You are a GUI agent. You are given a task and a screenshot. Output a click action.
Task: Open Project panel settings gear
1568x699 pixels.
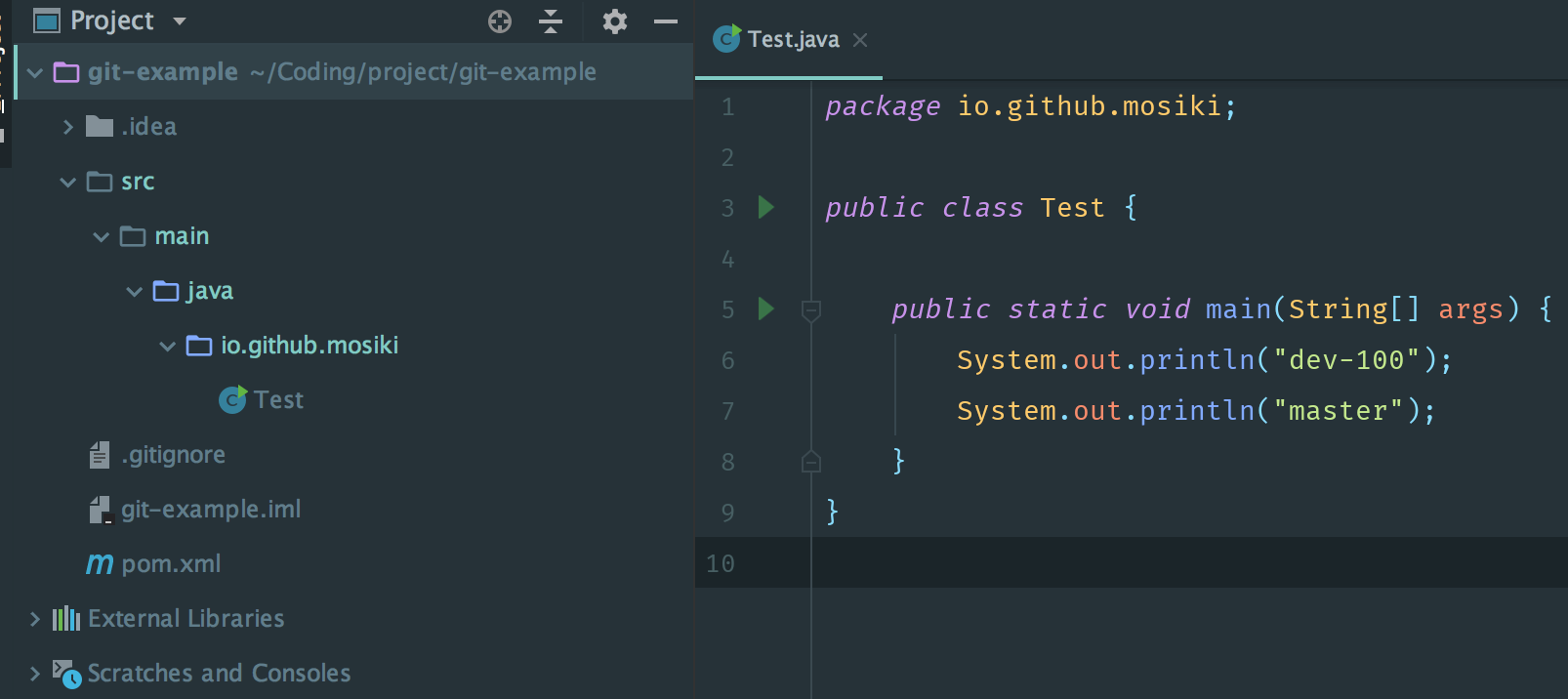[614, 21]
